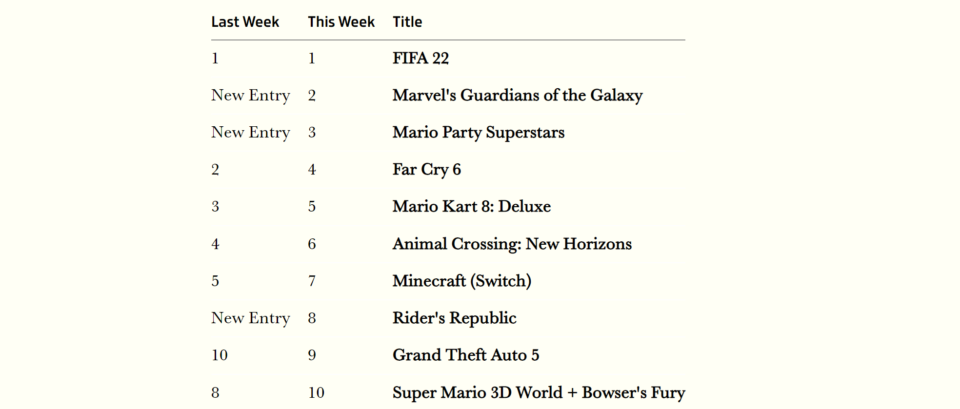Screen dimensions: 960x409
Task: Select the Minecraft (Switch) title
Action: coord(462,281)
